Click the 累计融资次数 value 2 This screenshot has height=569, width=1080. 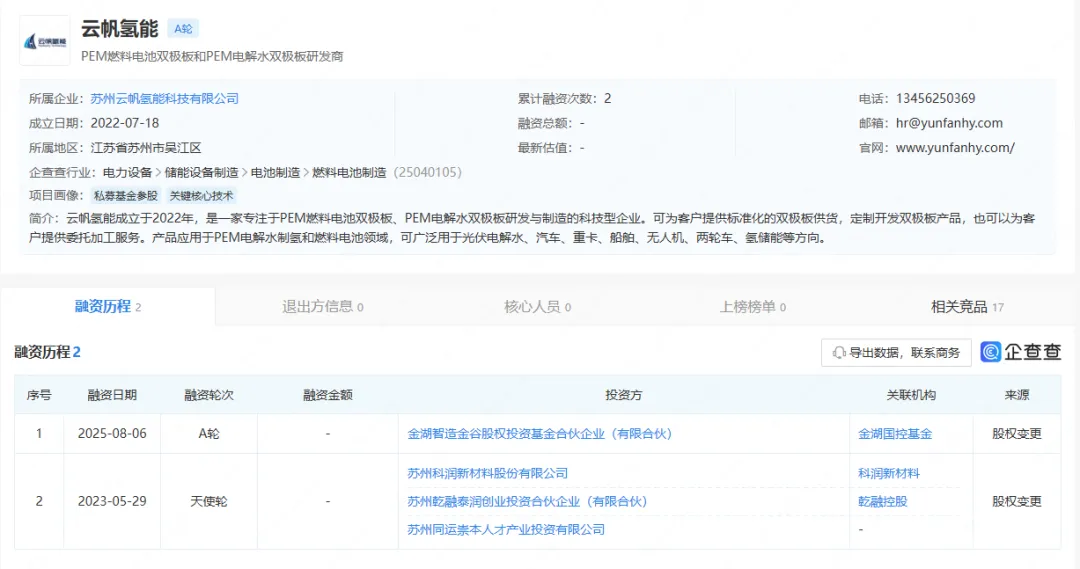tap(608, 99)
